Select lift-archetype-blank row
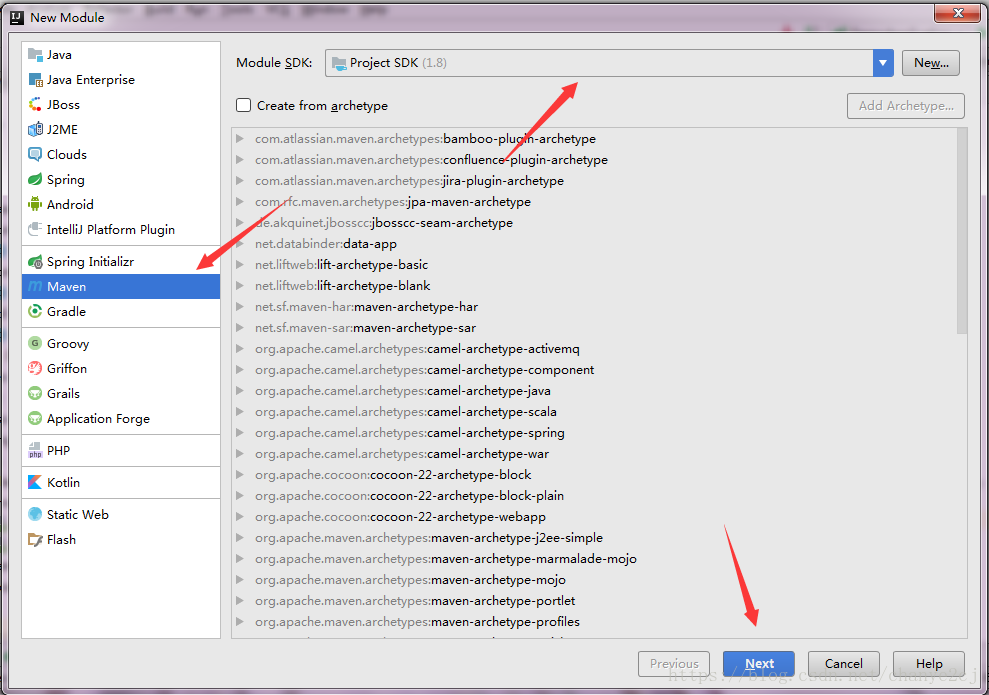The height and width of the screenshot is (695, 989). pos(595,286)
